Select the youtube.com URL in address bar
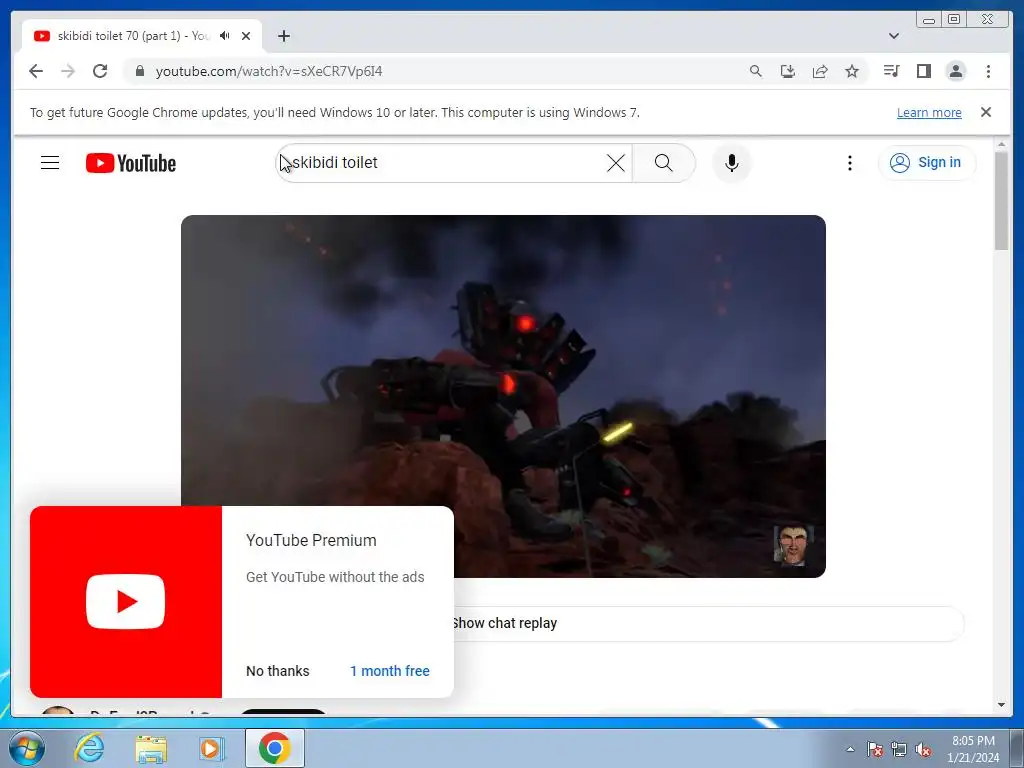1024x768 pixels. click(268, 71)
